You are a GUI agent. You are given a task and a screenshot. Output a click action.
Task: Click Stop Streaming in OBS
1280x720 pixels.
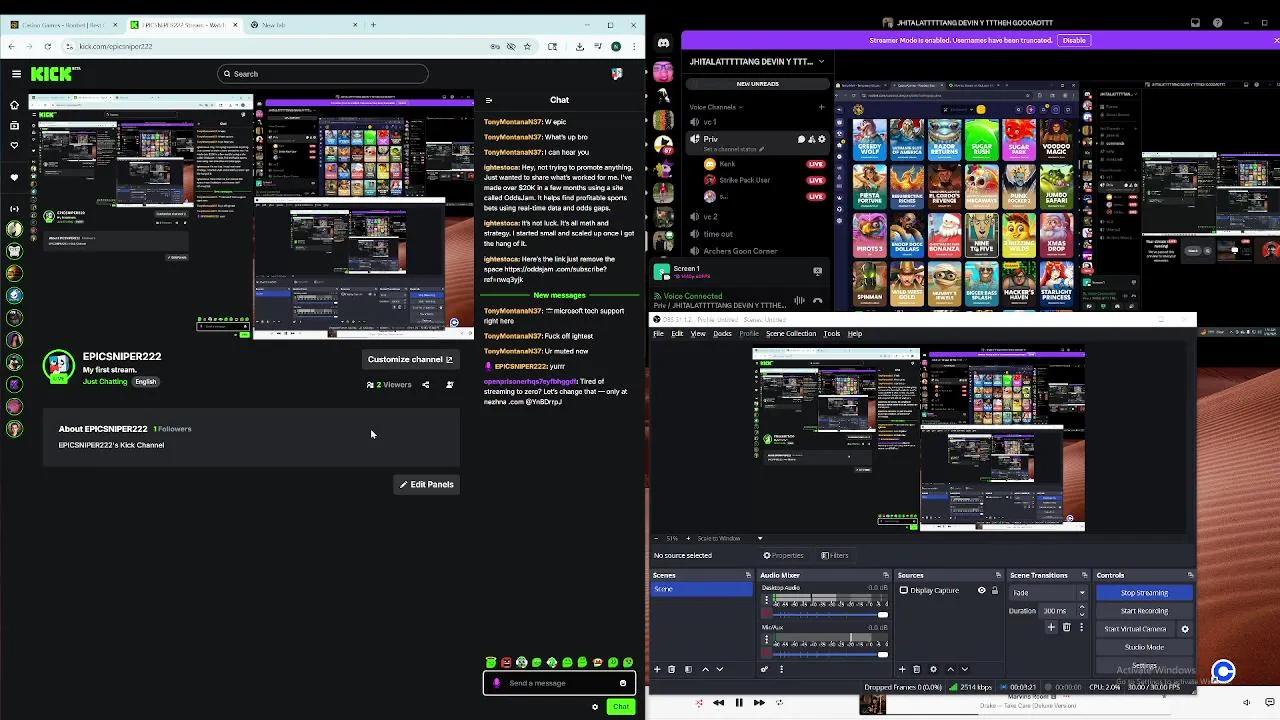(1144, 593)
